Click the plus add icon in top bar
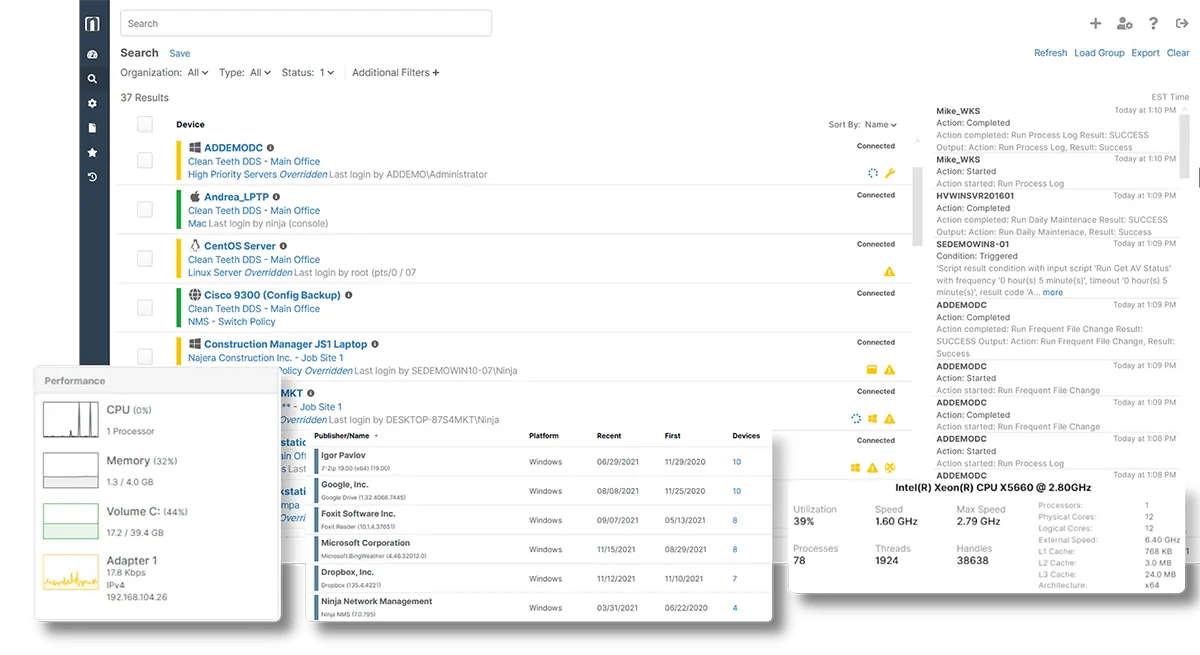Screen dimensions: 1200x655 pos(1095,24)
